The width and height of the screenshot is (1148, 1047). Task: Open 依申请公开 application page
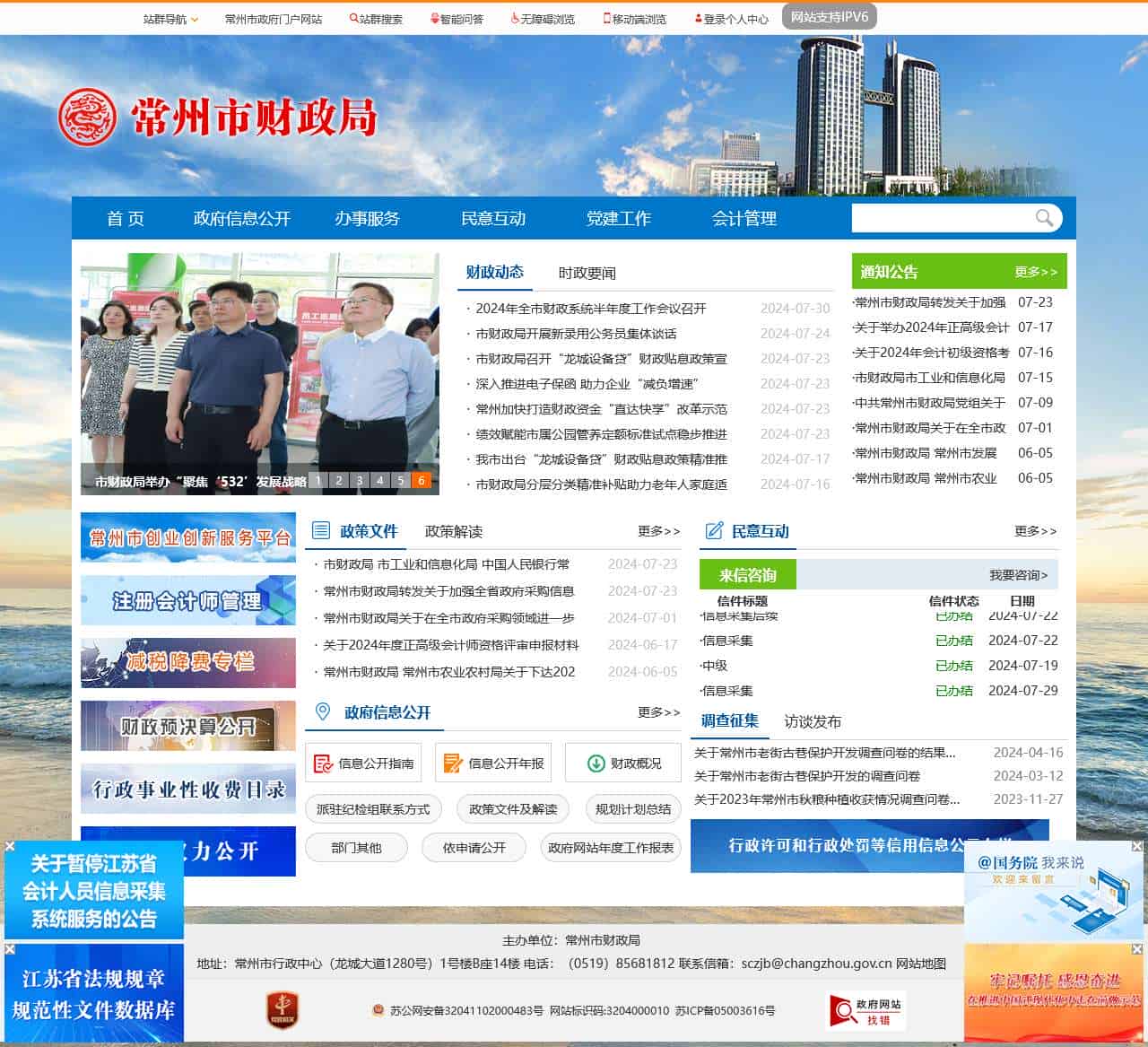pyautogui.click(x=474, y=847)
